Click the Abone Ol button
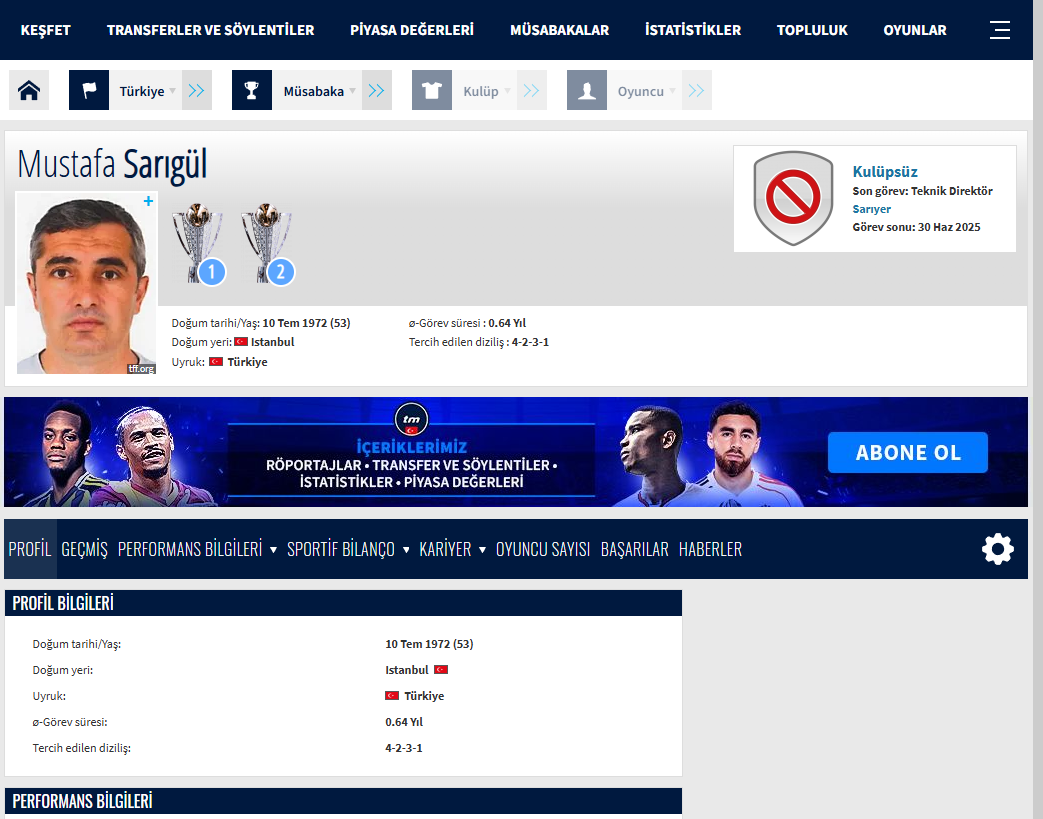Viewport: 1043px width, 819px height. coord(907,452)
